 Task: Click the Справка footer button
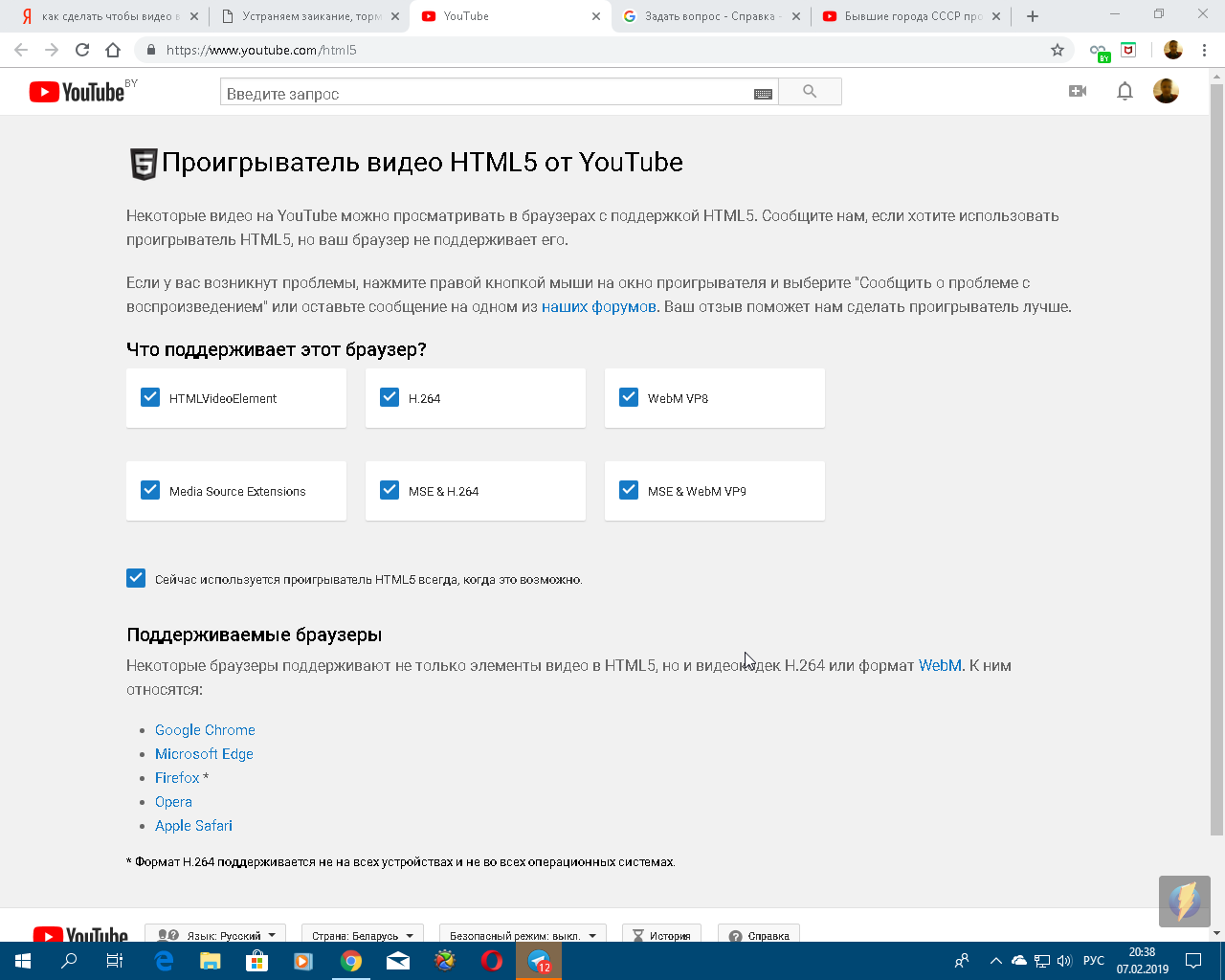(x=759, y=934)
